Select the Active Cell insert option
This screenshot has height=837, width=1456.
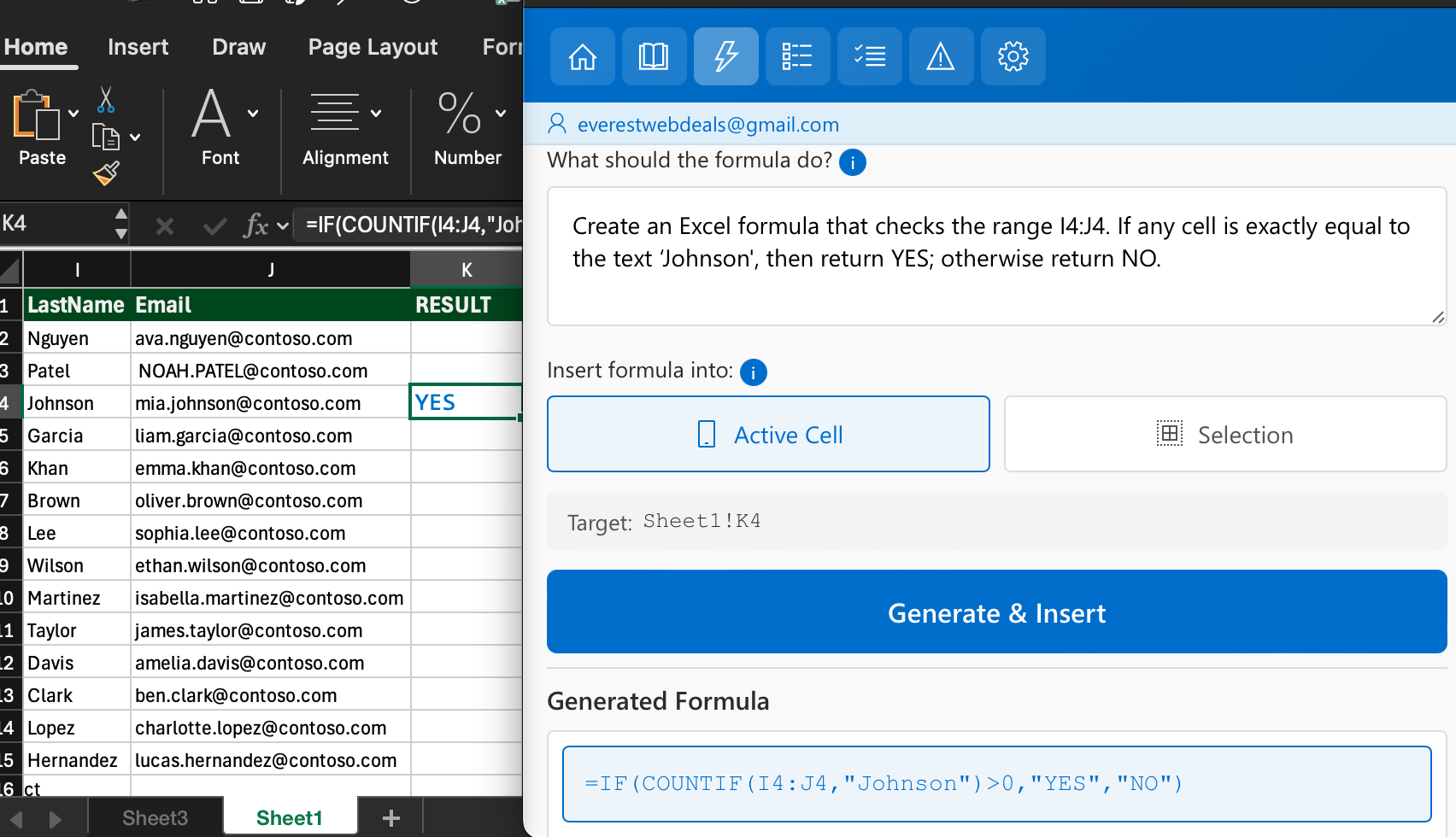pos(768,434)
